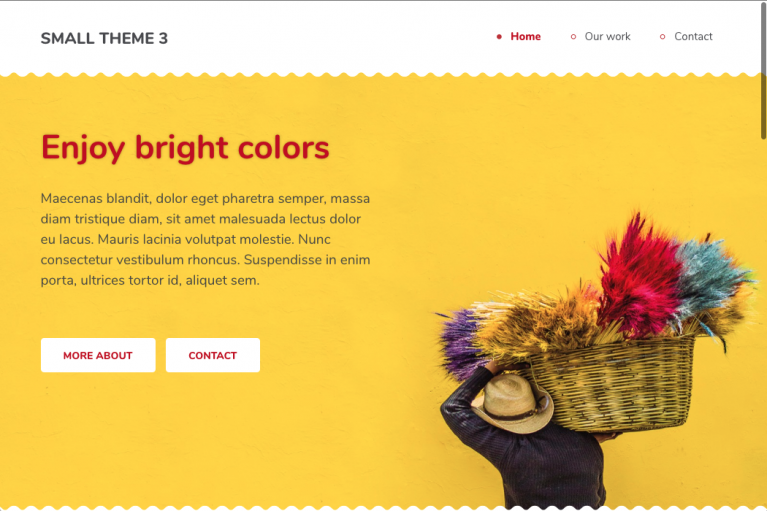Open the Home navigation item
767x511 pixels.
click(525, 37)
